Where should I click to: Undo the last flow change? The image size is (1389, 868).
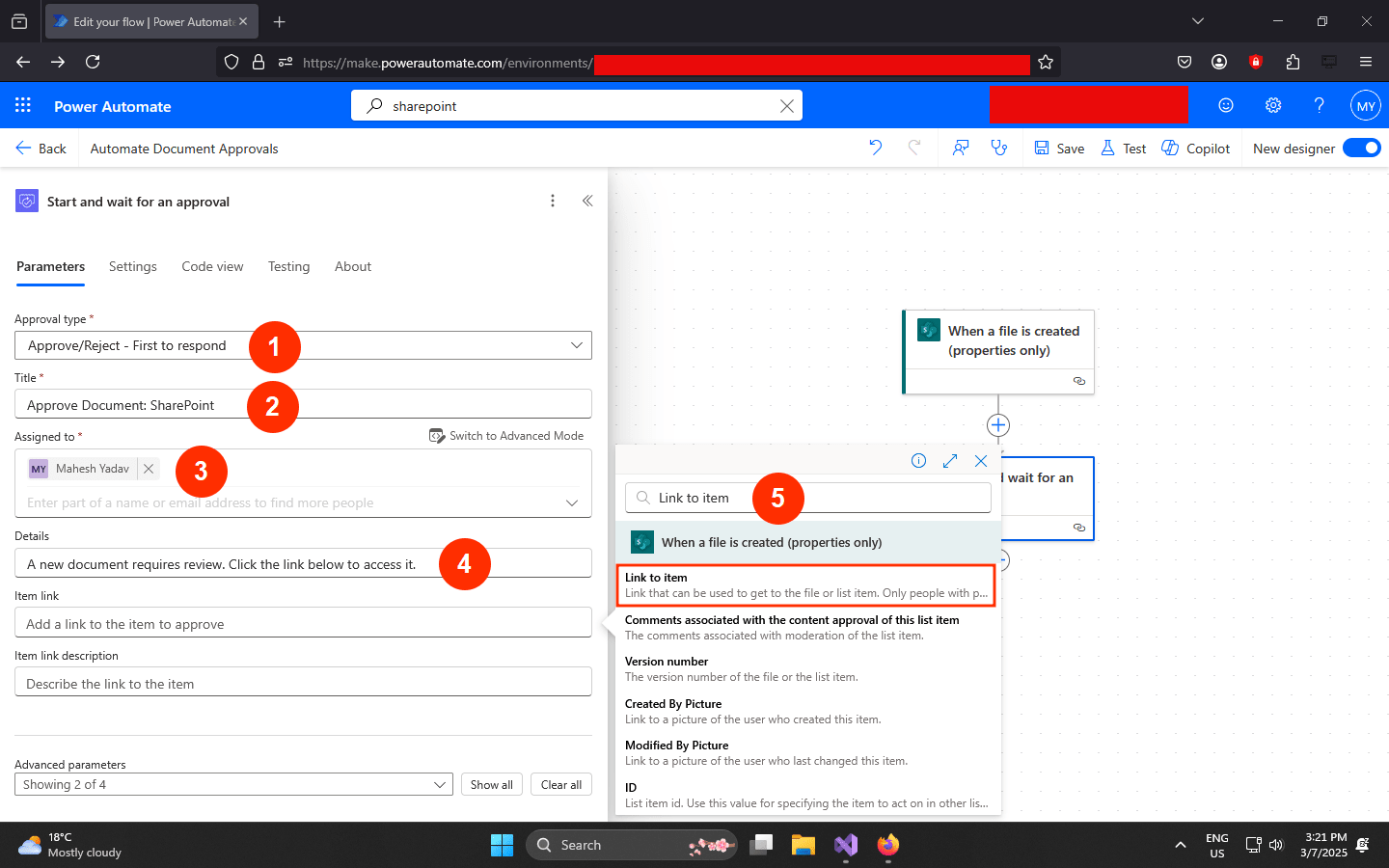point(875,148)
